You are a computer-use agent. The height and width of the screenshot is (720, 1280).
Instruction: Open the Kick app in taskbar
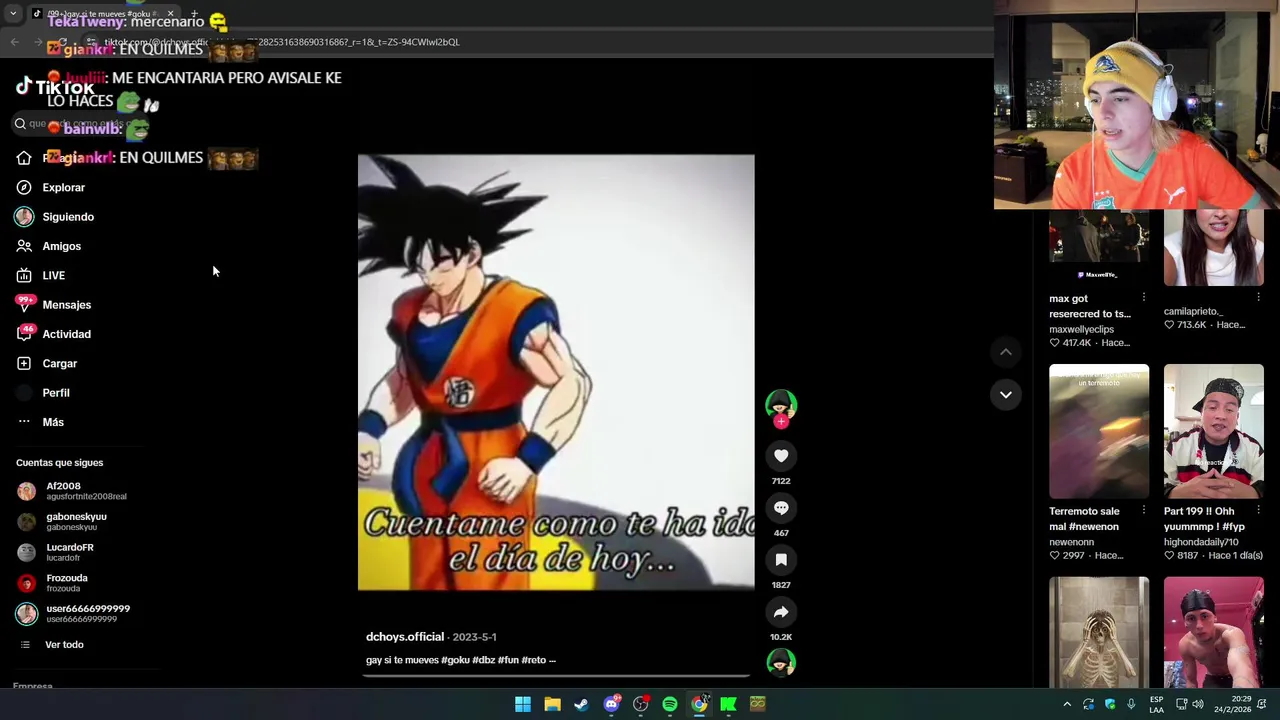click(x=728, y=704)
